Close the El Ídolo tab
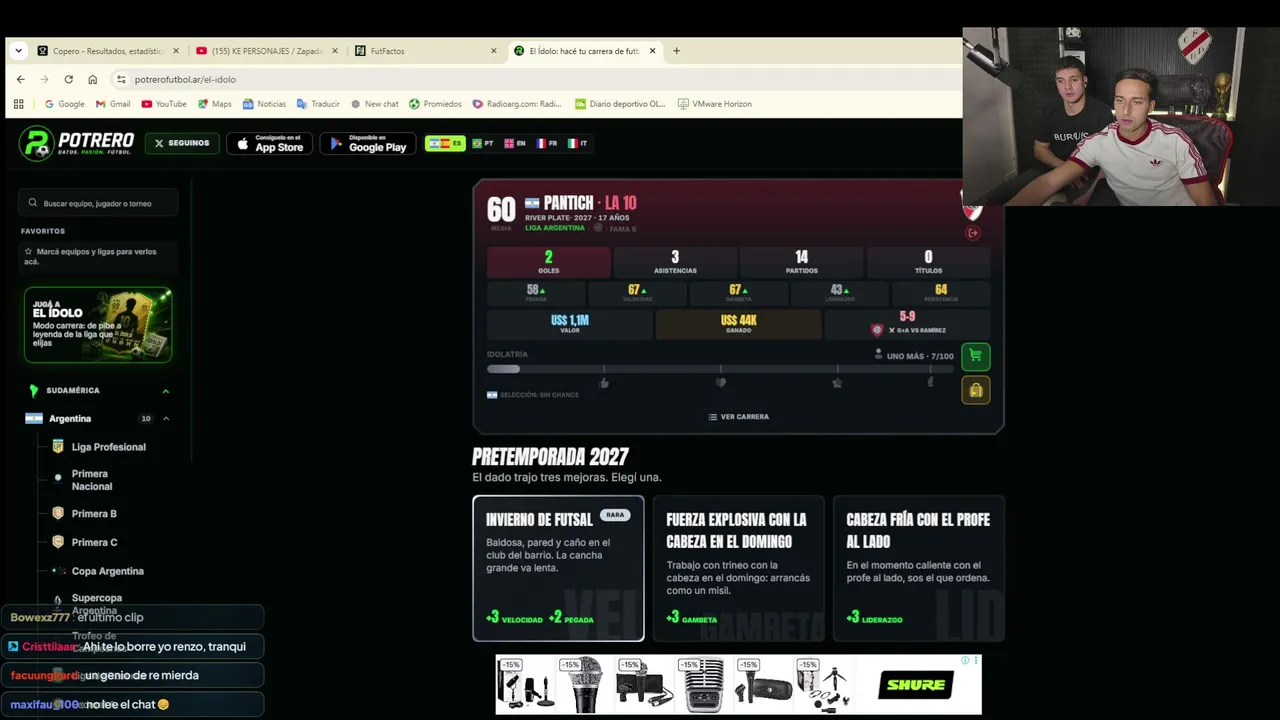The width and height of the screenshot is (1280, 720). click(653, 51)
